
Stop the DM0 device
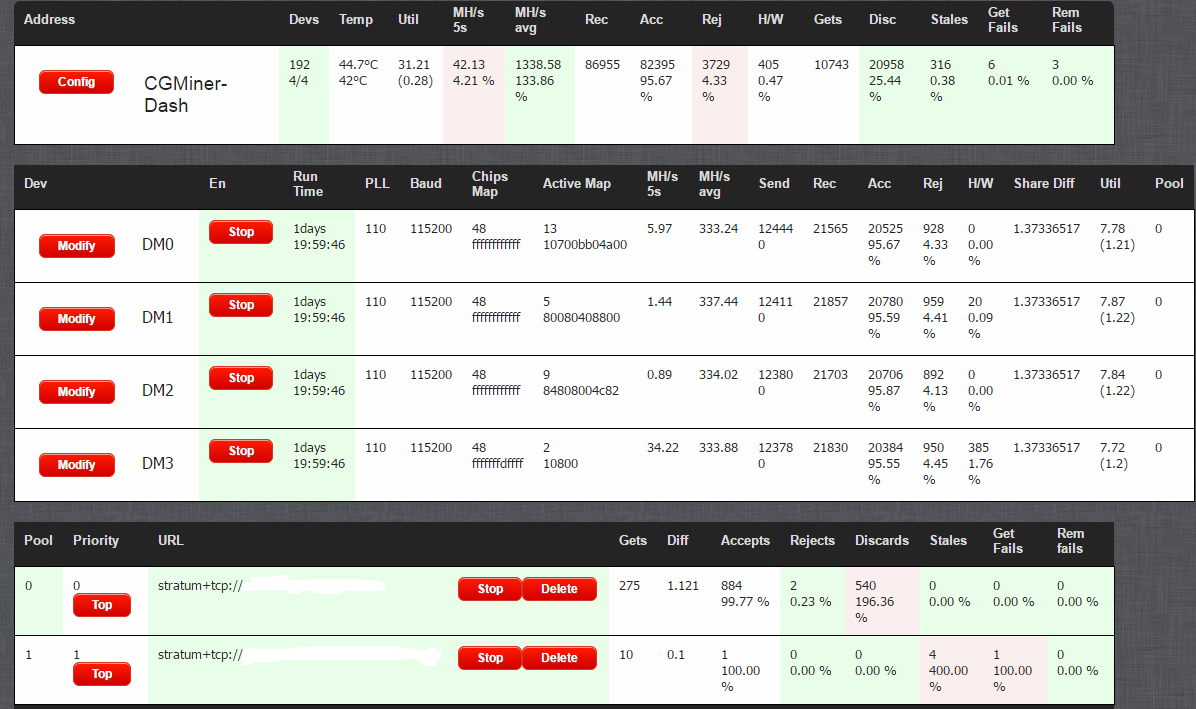click(x=241, y=232)
